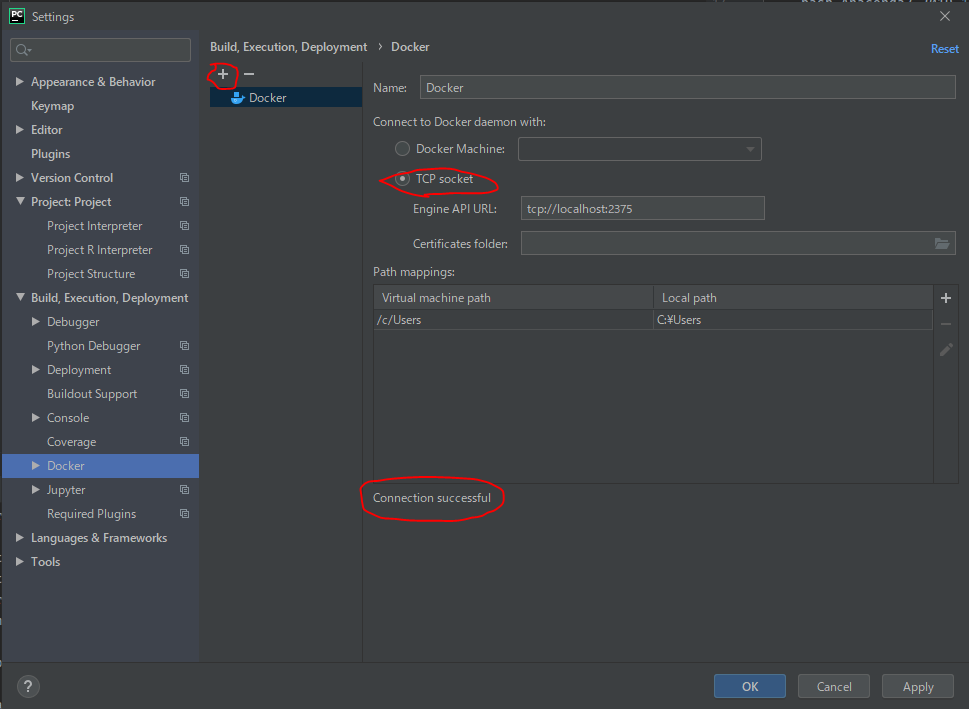Select the /c/Users virtual path cell

(513, 320)
